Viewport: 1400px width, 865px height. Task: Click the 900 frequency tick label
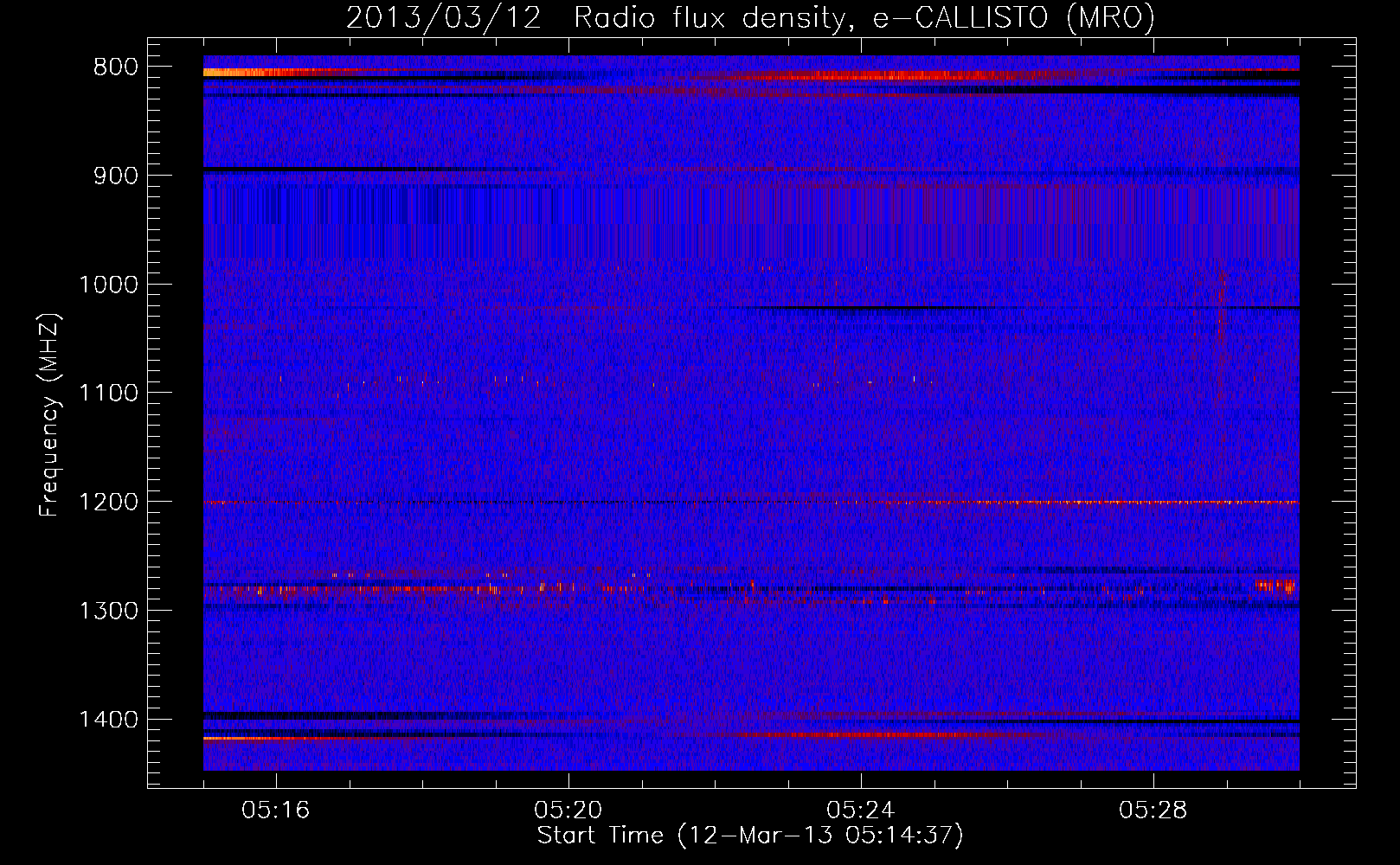point(116,176)
